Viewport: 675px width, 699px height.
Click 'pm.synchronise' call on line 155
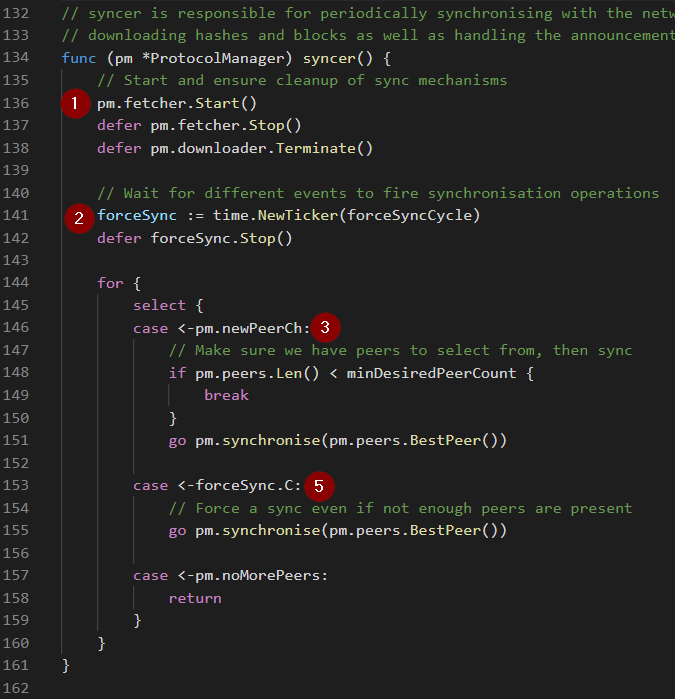point(257,530)
